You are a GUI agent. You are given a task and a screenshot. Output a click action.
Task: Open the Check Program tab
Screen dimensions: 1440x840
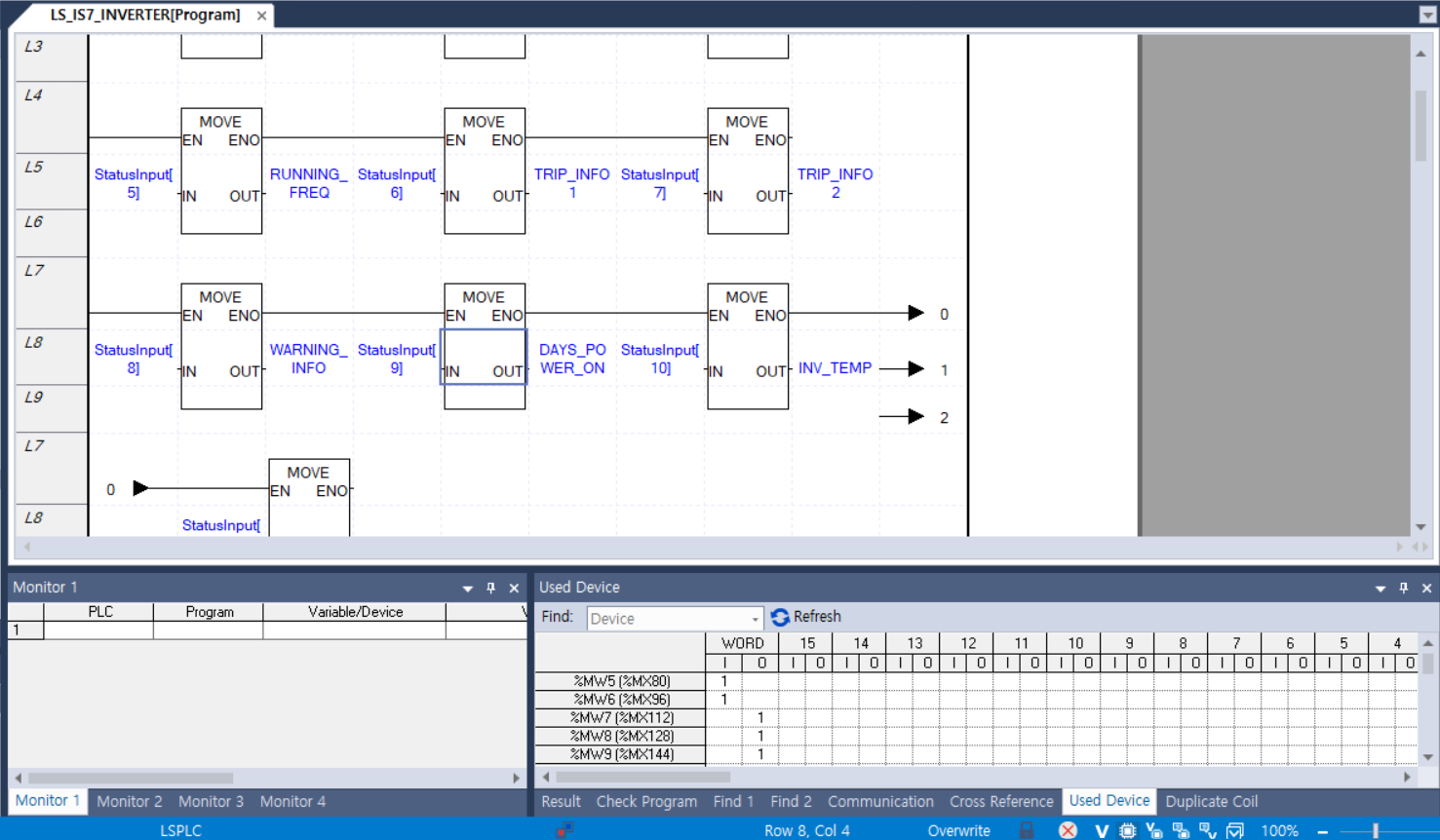point(646,801)
